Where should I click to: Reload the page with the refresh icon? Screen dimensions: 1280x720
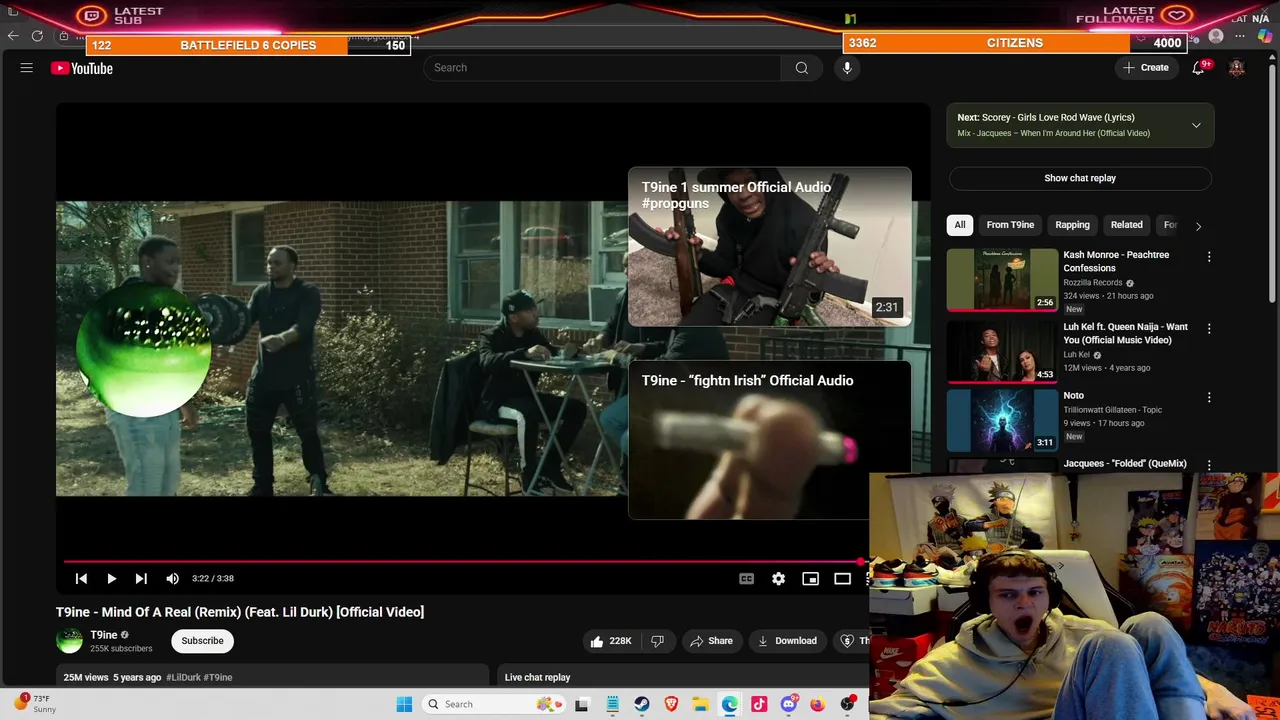[37, 36]
